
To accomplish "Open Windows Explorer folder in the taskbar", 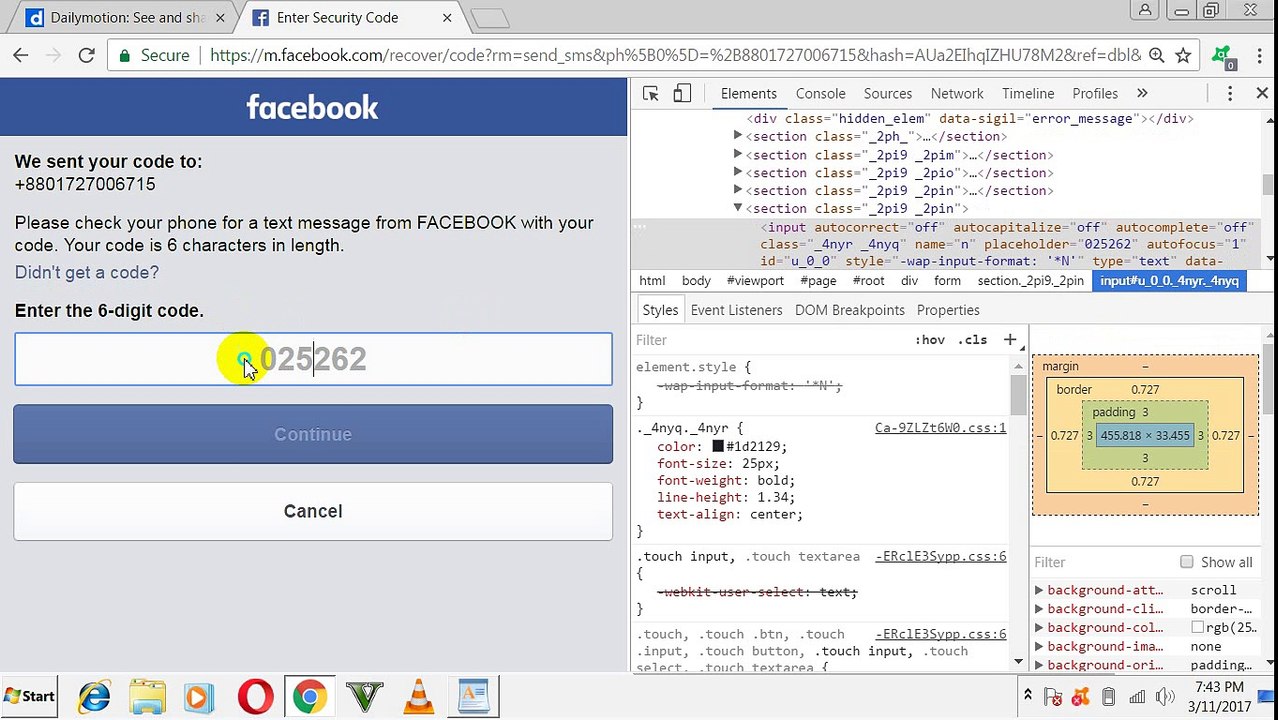I will [147, 696].
